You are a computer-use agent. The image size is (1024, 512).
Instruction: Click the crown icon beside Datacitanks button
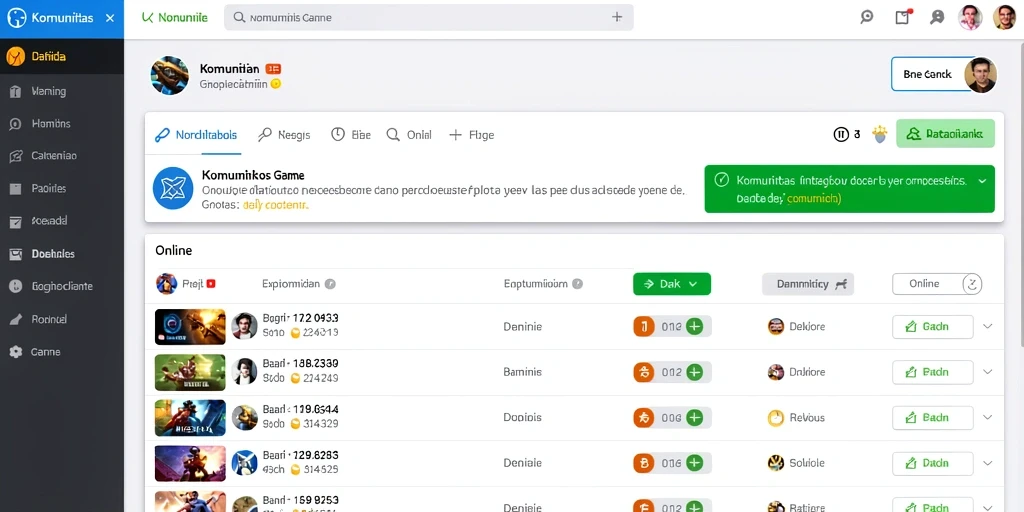[880, 135]
